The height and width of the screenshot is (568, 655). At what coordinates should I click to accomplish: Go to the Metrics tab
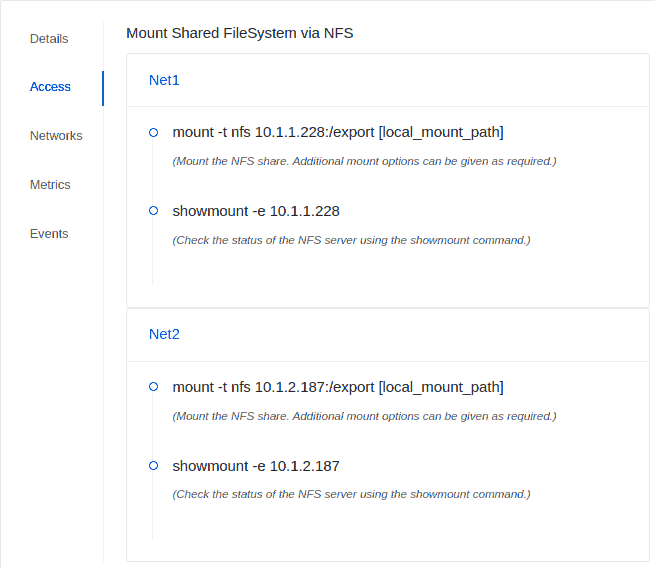click(x=50, y=185)
